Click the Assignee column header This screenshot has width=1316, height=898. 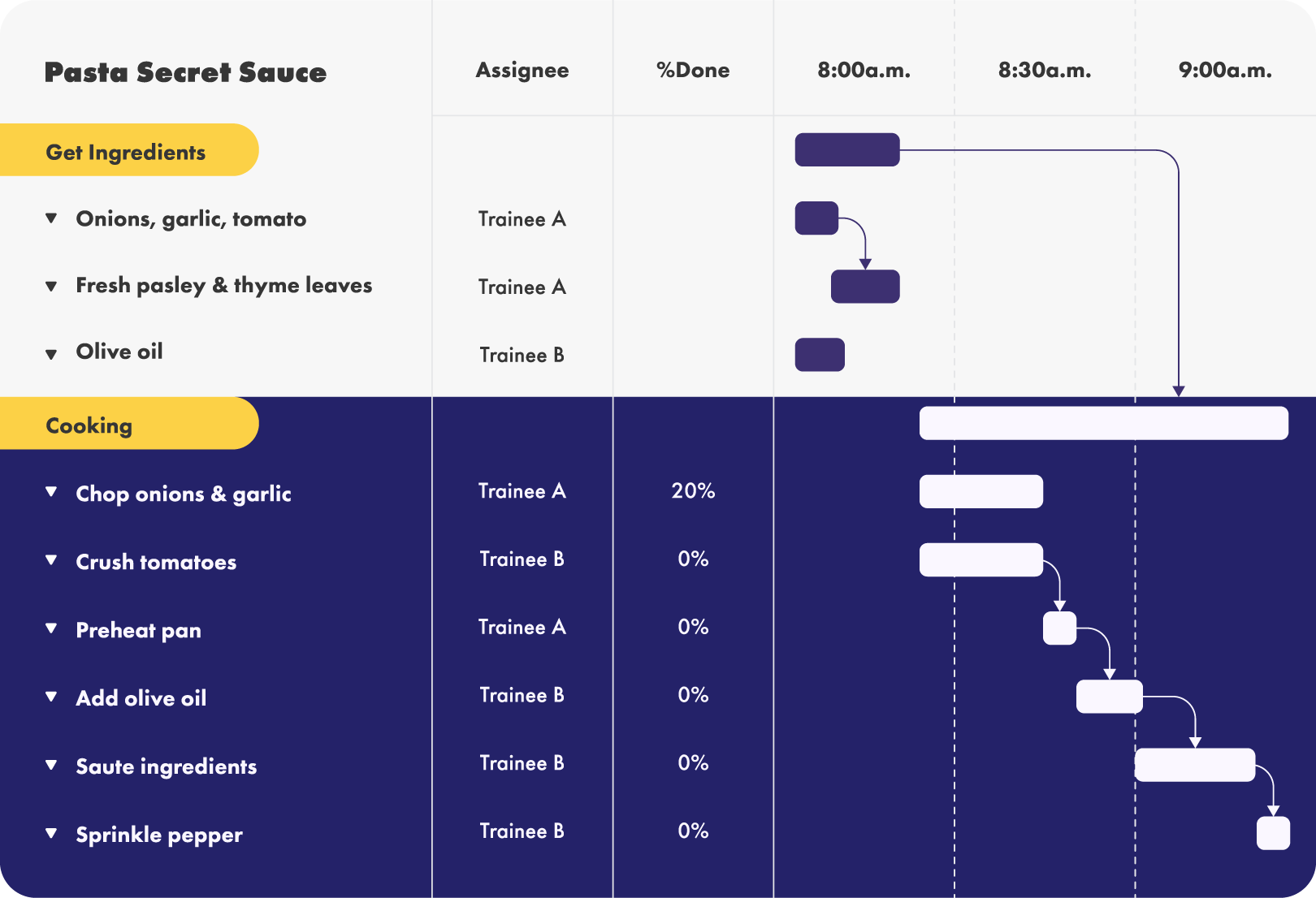point(522,71)
